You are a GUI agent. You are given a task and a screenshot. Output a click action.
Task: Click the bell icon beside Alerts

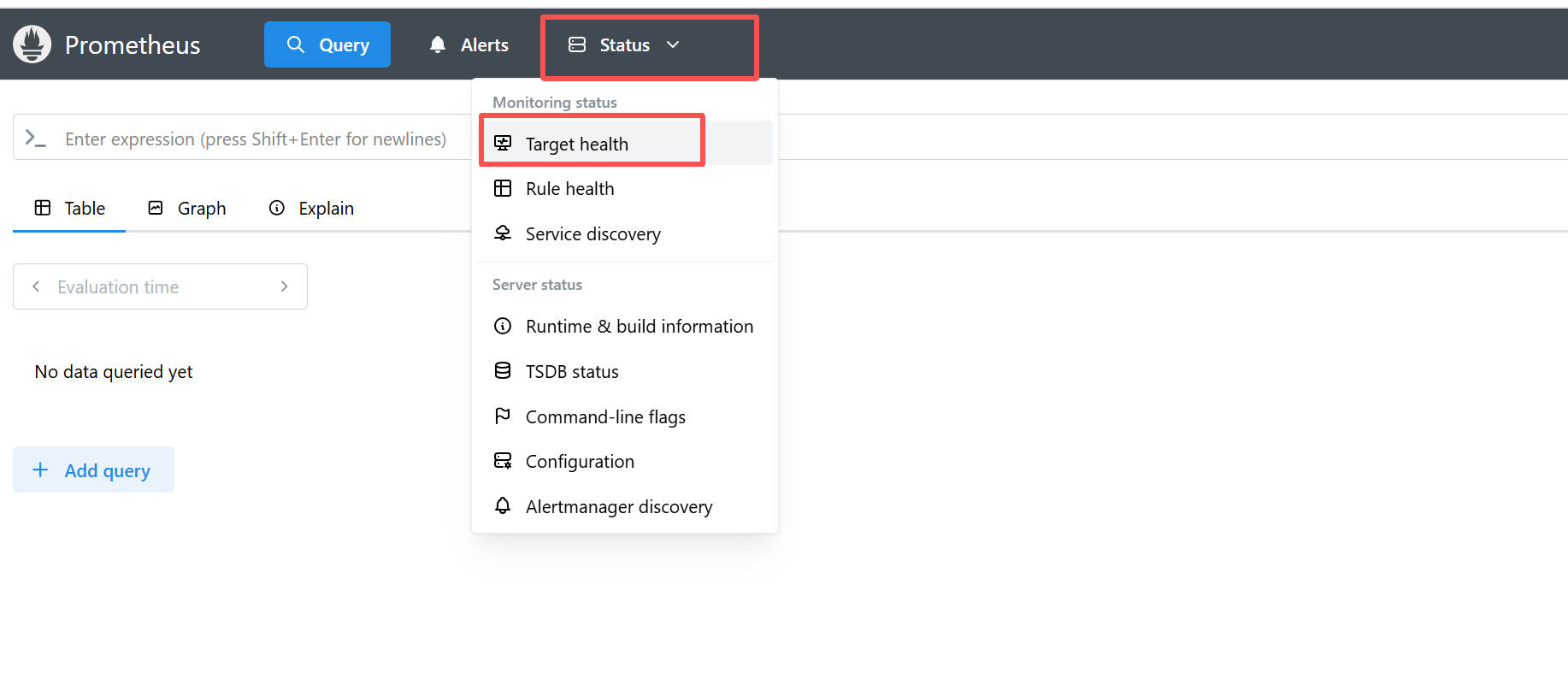coord(438,44)
